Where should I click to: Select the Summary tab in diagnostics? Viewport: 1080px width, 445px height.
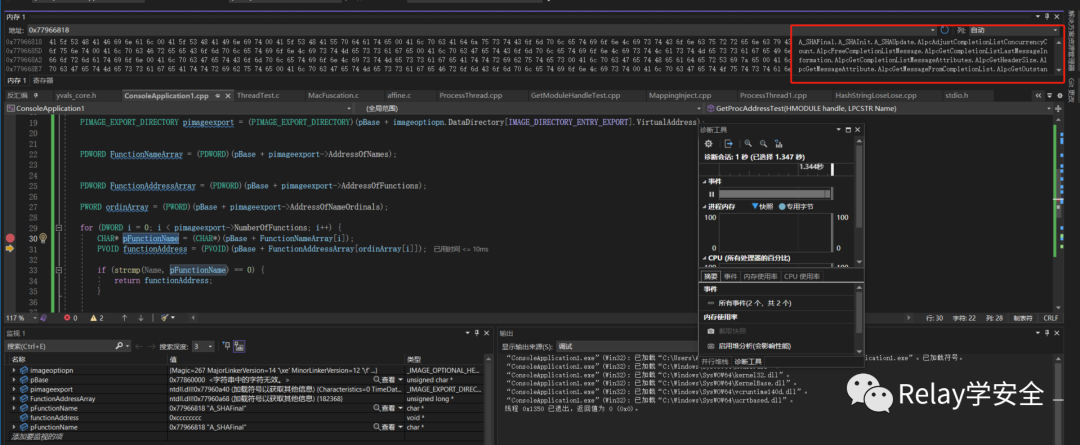710,276
